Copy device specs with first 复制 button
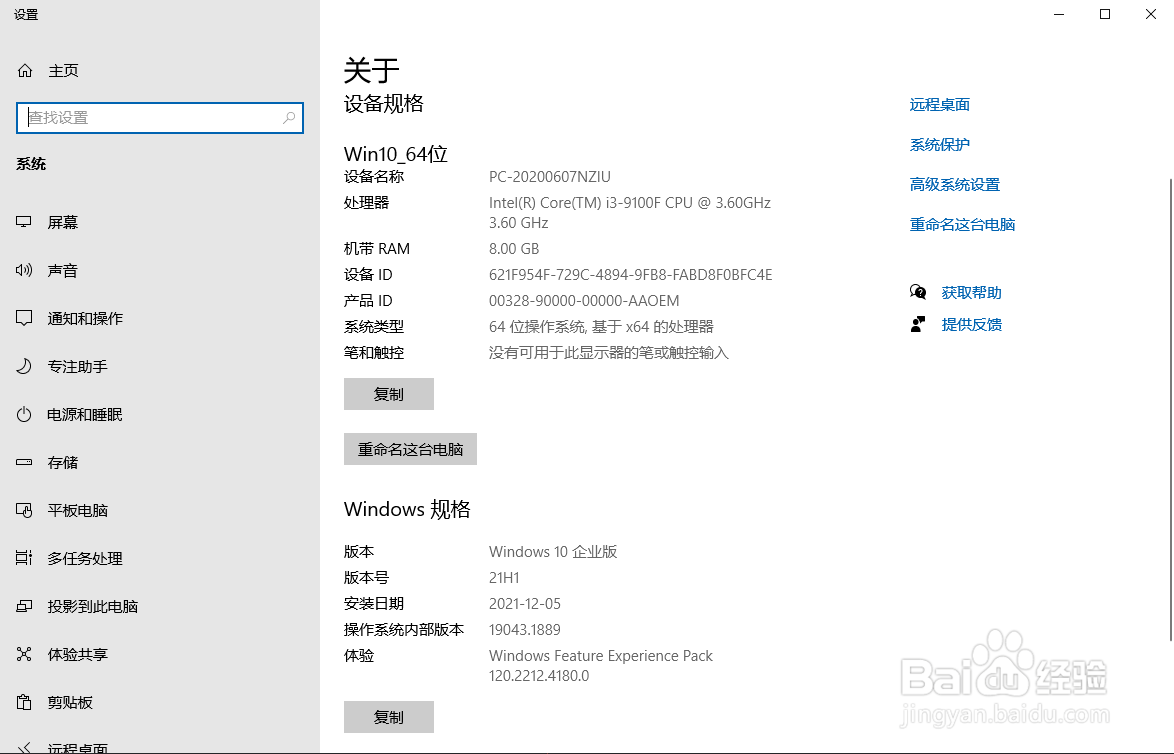 pos(389,394)
